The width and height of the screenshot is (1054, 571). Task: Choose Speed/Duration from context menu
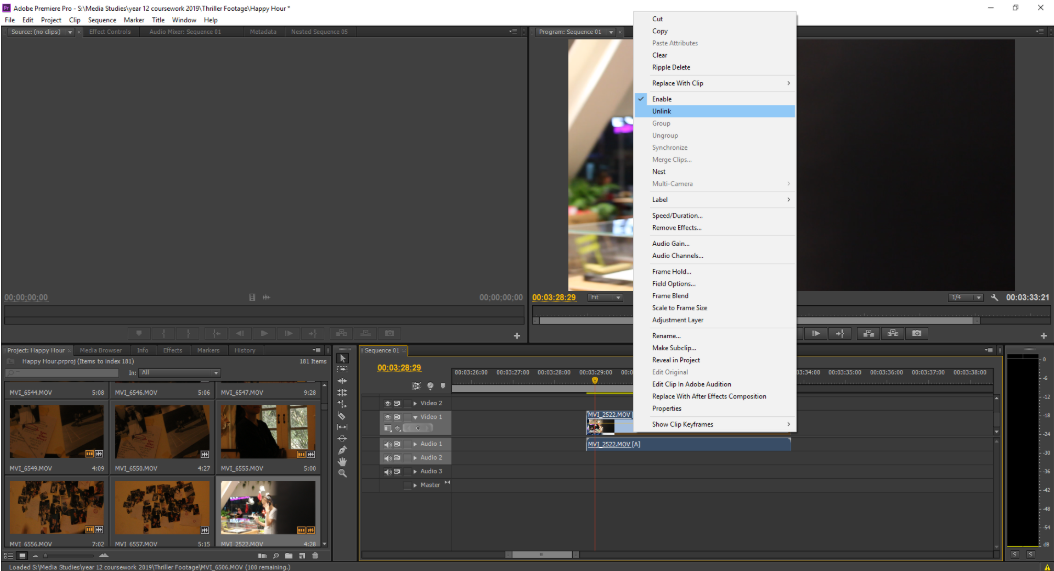(x=715, y=216)
